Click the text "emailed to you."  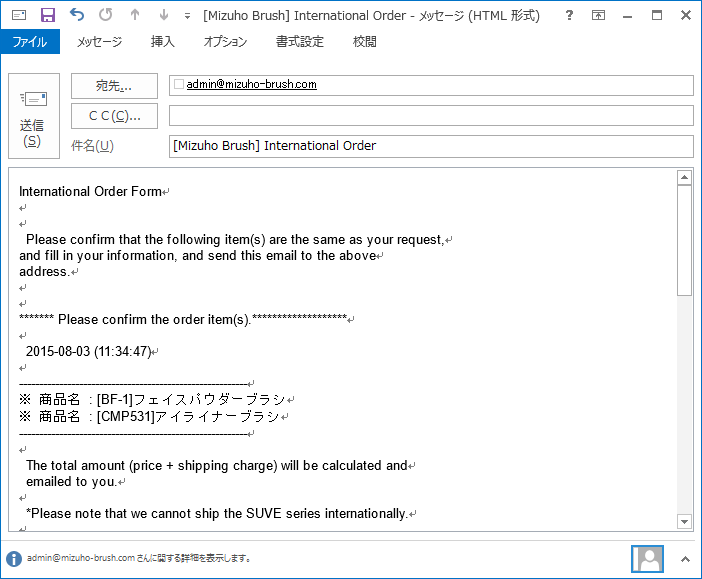tap(72, 482)
